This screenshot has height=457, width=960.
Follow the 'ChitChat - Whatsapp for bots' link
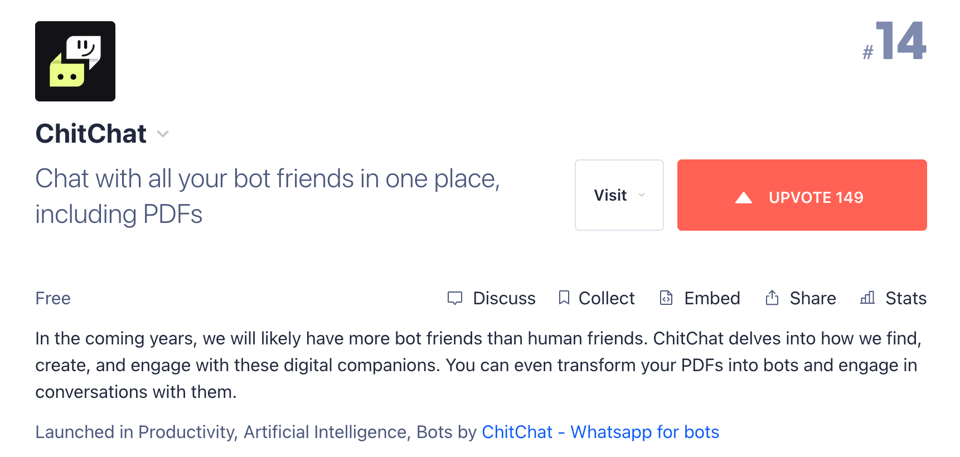click(600, 432)
